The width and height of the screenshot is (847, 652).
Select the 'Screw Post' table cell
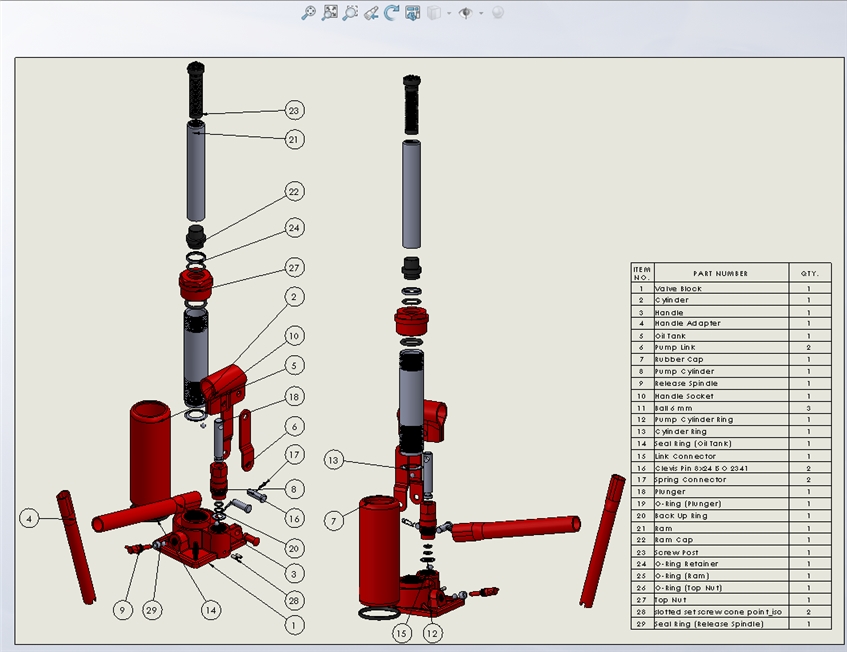point(721,552)
